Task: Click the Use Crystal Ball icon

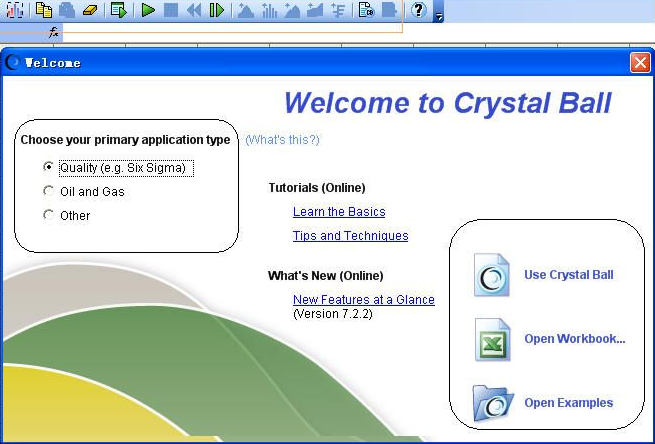Action: click(x=493, y=275)
